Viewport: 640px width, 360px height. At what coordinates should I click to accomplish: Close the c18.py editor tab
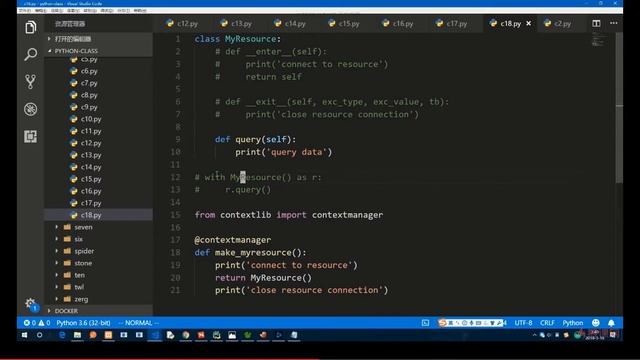click(x=529, y=23)
